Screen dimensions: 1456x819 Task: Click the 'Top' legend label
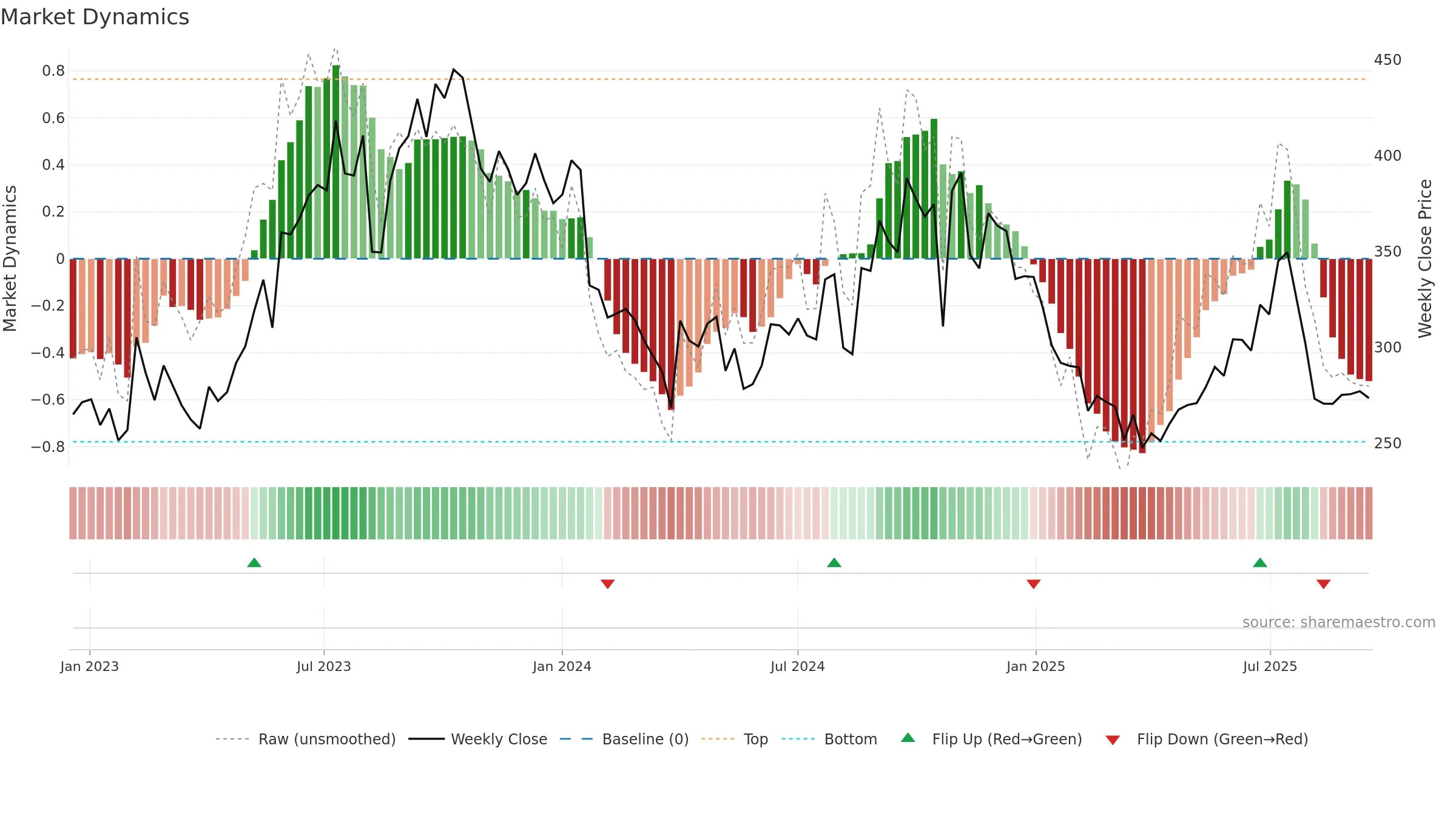tap(756, 739)
